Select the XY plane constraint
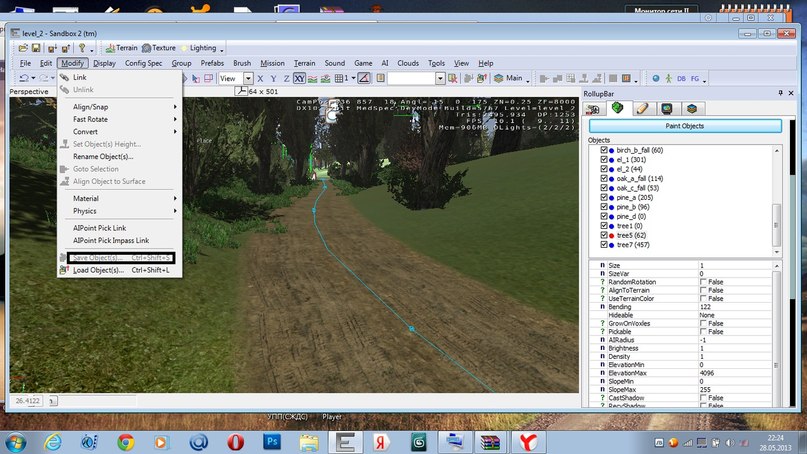807x454 pixels. pos(299,78)
